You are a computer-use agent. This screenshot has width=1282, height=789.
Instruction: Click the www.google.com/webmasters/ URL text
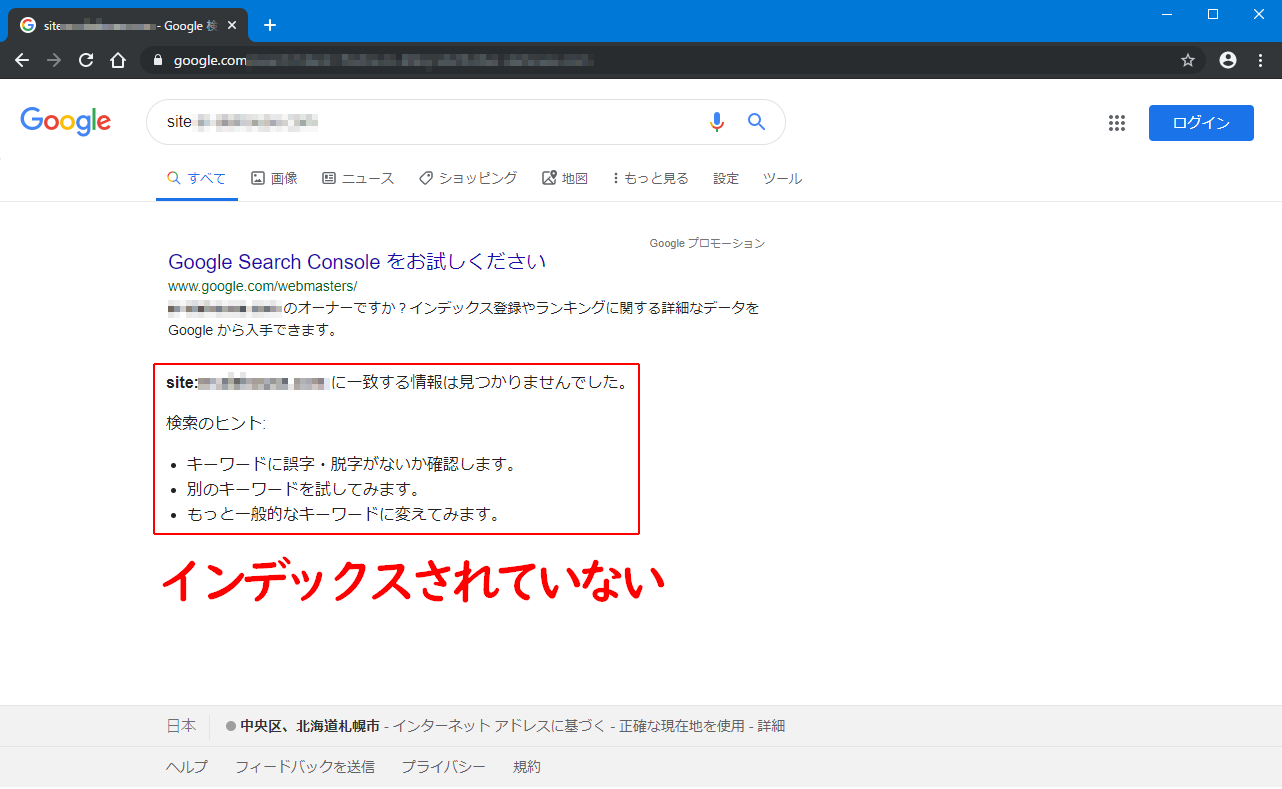point(262,286)
